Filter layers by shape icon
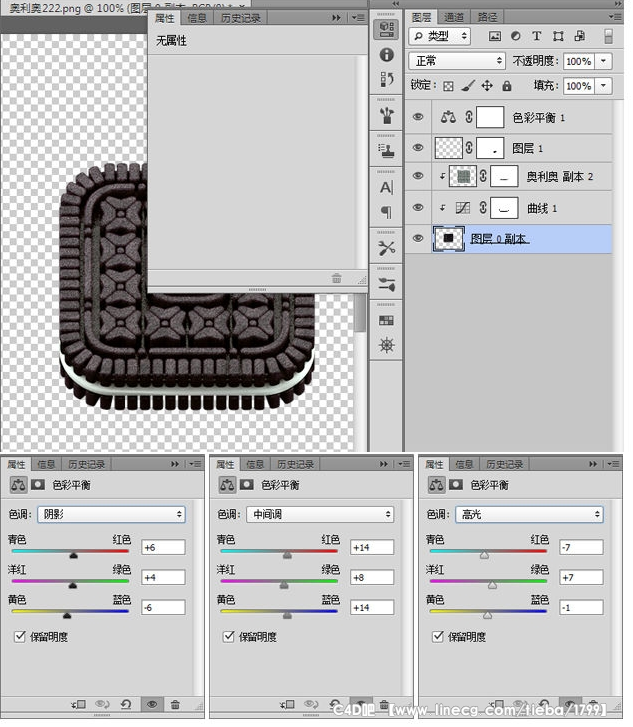The height and width of the screenshot is (727, 633). (558, 36)
